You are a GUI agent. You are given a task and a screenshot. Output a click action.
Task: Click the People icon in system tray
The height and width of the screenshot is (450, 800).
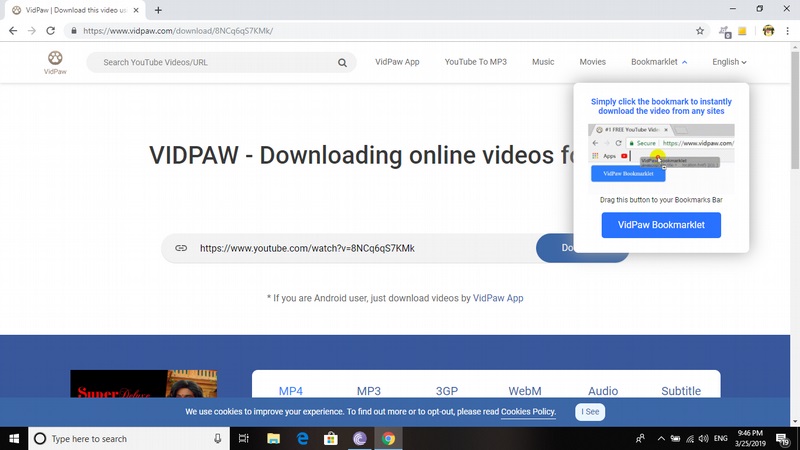pyautogui.click(x=640, y=439)
